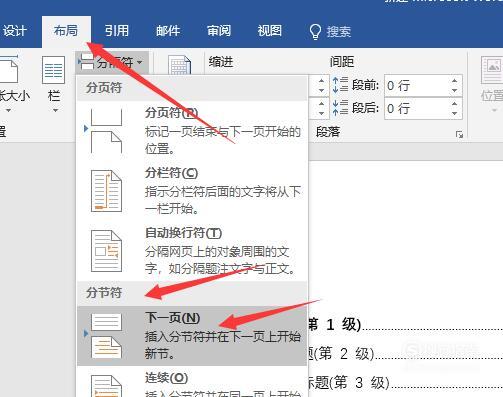
Task: Click the (第 2 级) table of contents entry
Action: pyautogui.click(x=405, y=354)
